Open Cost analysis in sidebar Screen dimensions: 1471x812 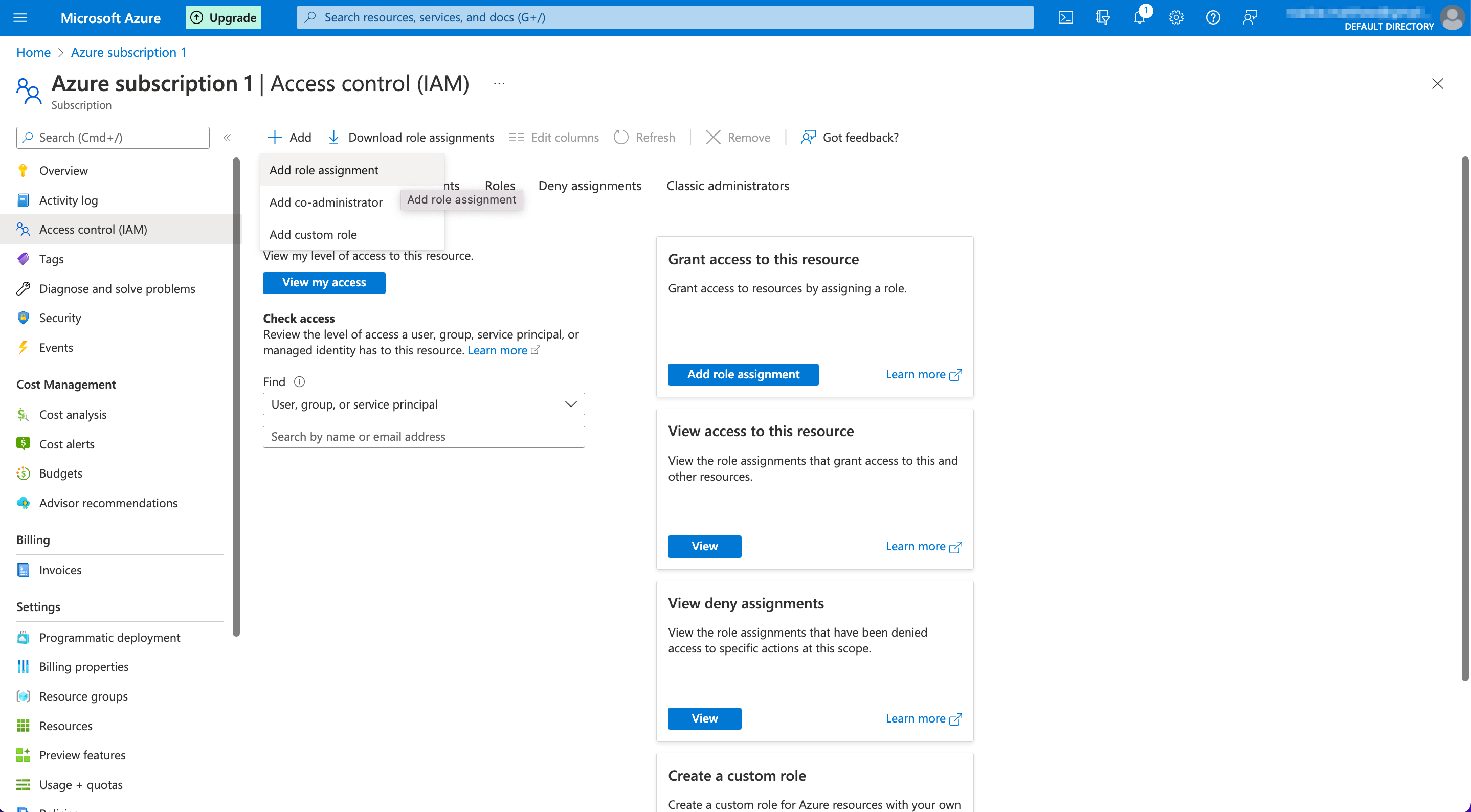[x=73, y=414]
